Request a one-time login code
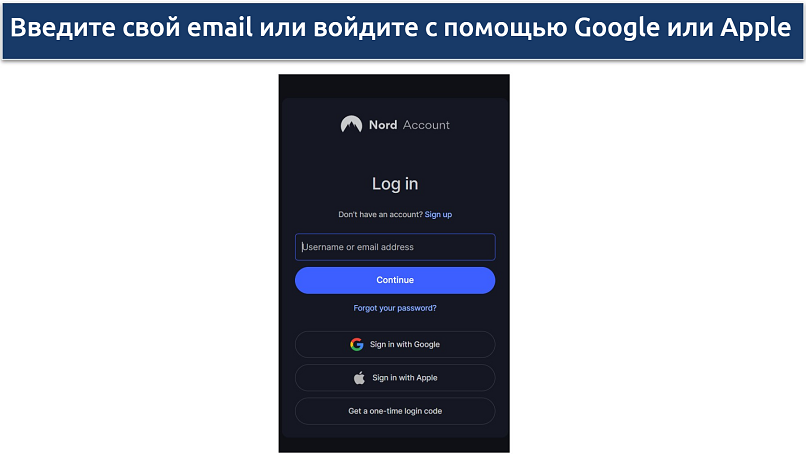 (395, 411)
